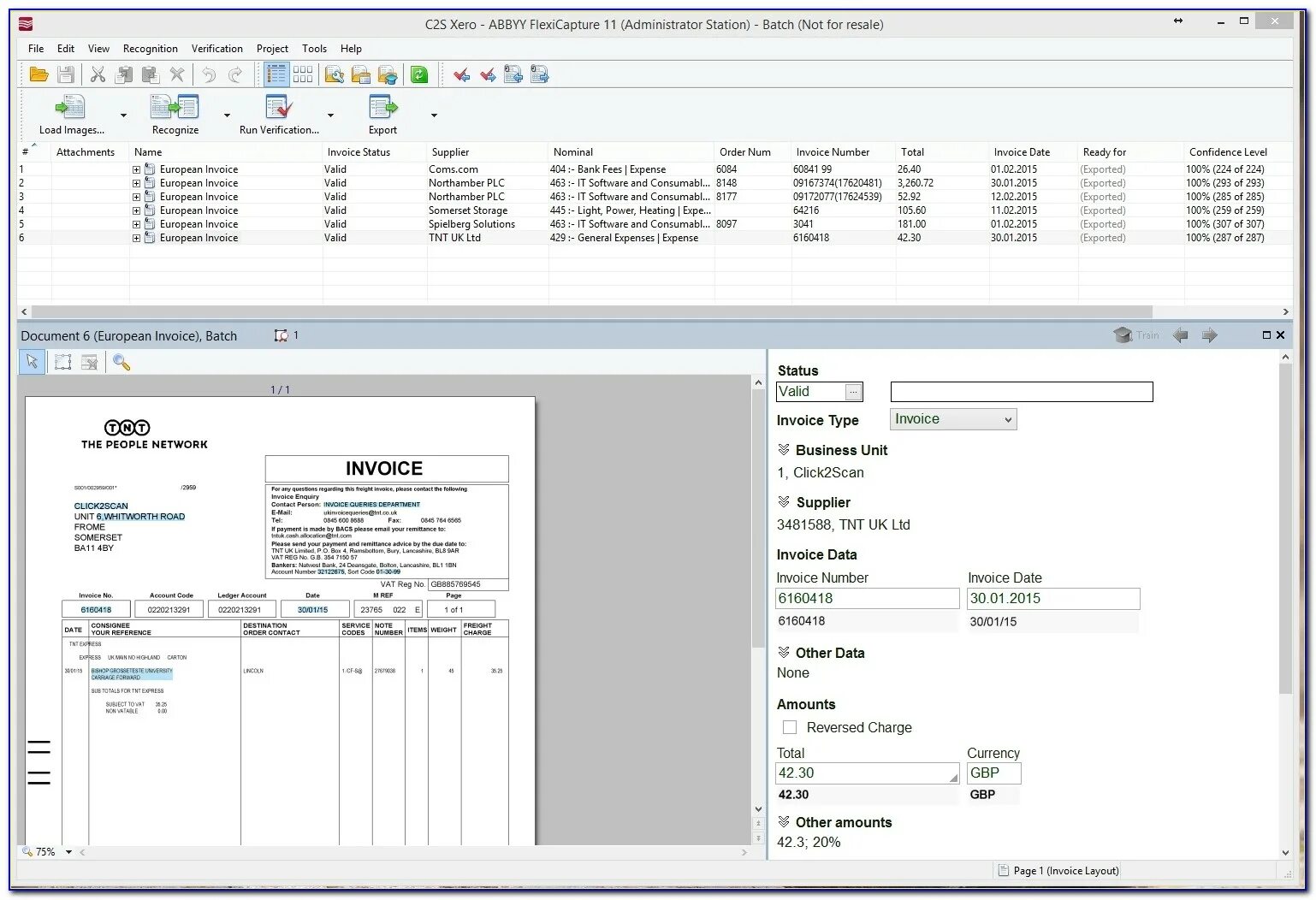Click the Invoice Number input field
This screenshot has height=900, width=1316.
tap(867, 599)
